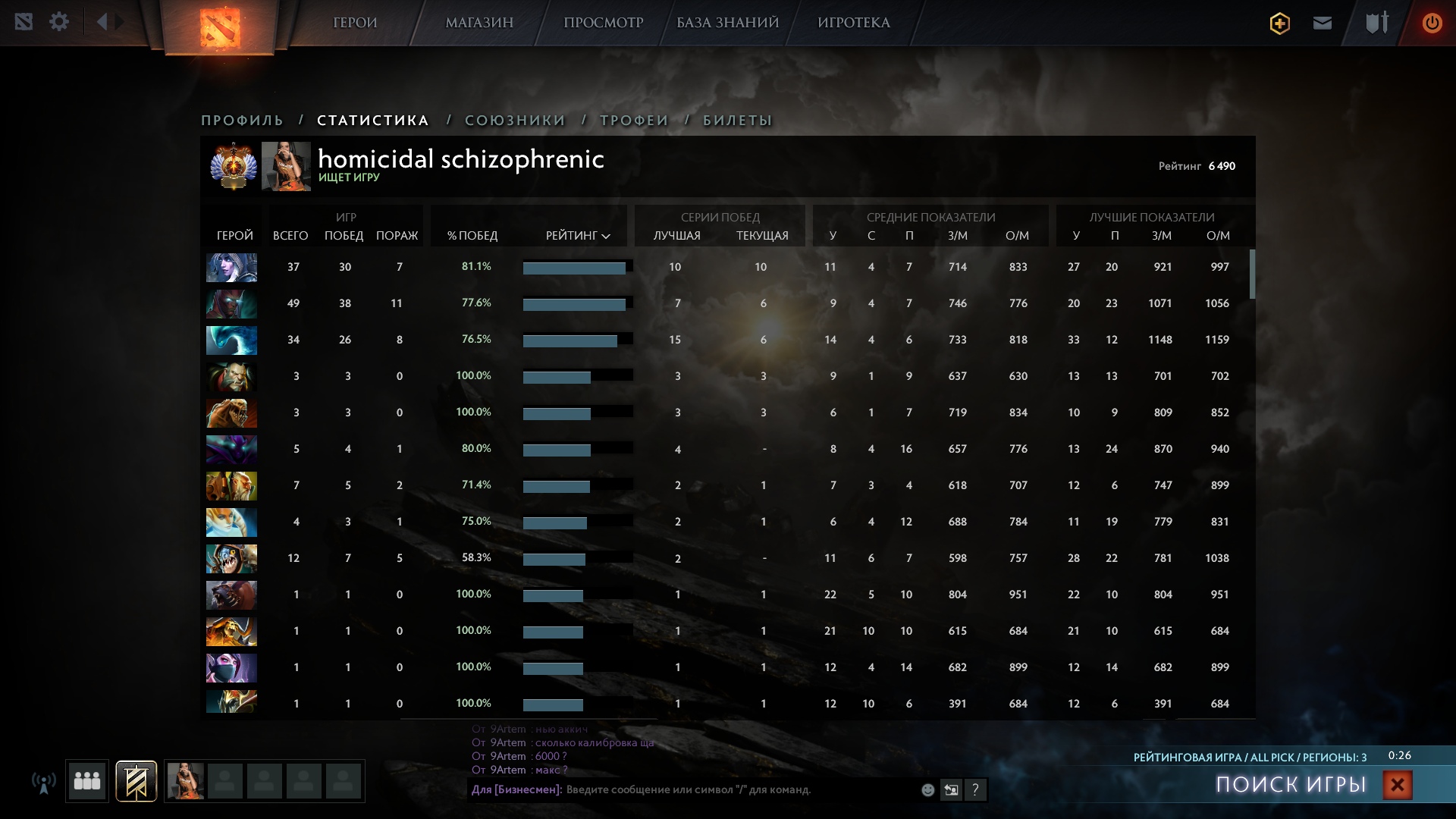Select the hero portrait with 75.0% wins
Viewport: 1456px width, 819px height.
pyautogui.click(x=231, y=522)
